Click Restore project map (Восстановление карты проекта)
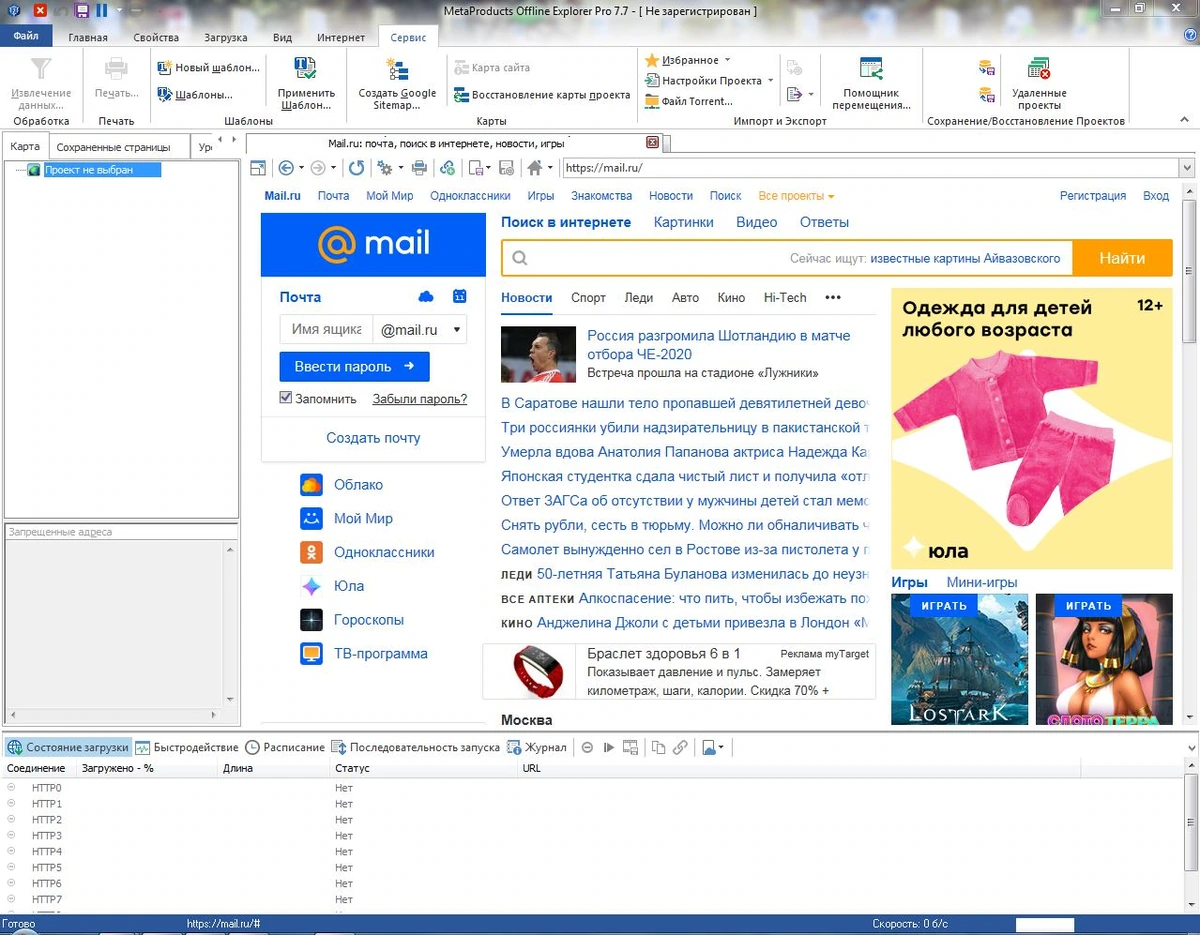Image resolution: width=1200 pixels, height=935 pixels. (x=543, y=95)
